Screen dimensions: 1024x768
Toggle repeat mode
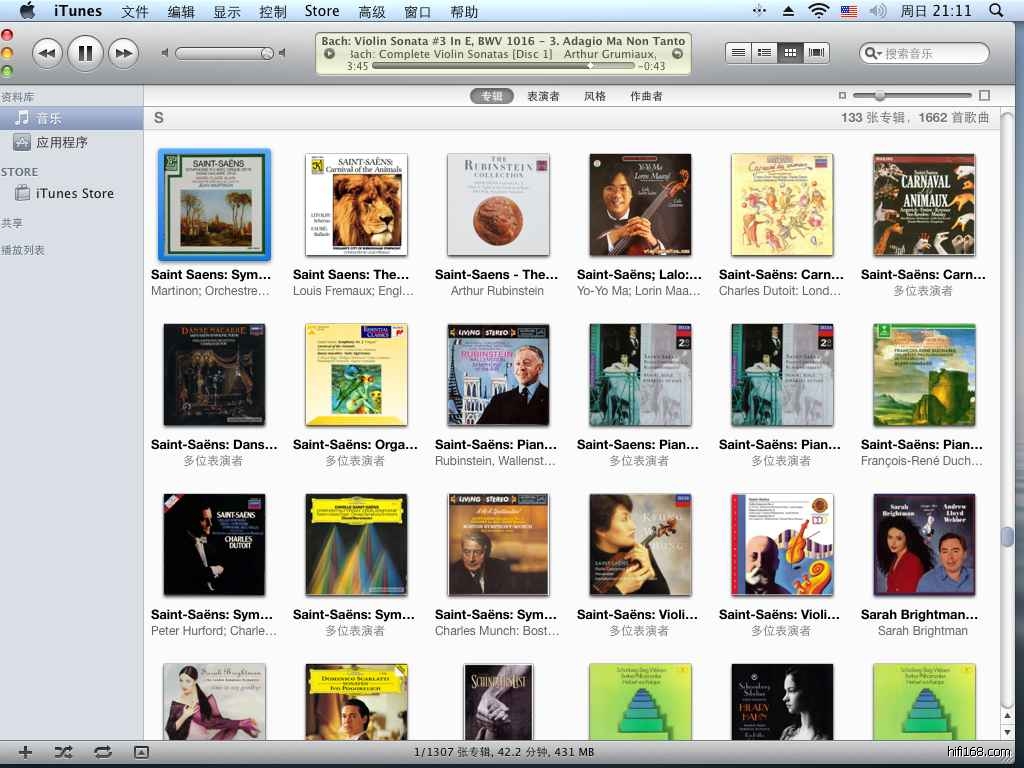[102, 752]
